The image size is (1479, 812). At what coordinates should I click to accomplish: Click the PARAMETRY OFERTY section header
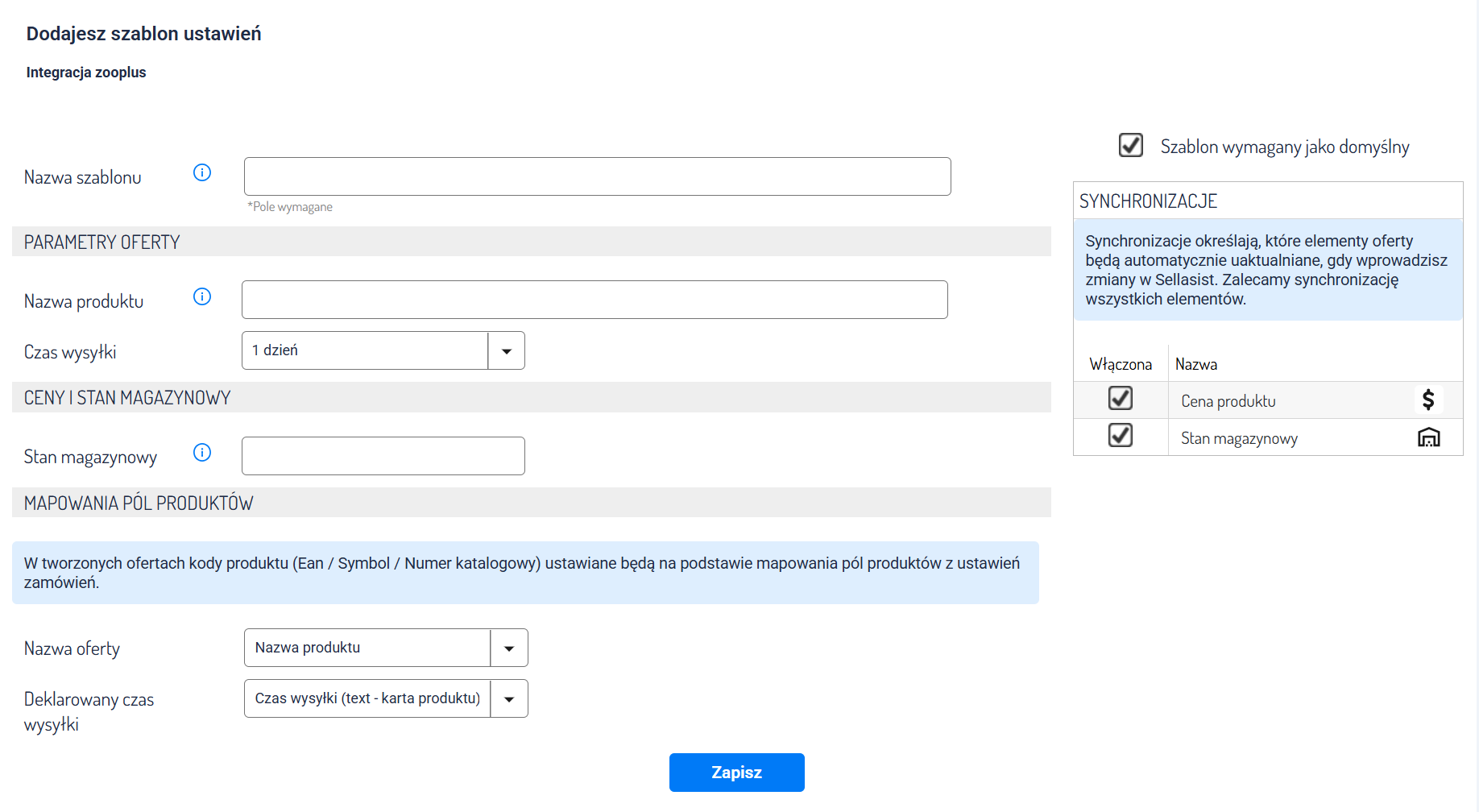point(102,242)
